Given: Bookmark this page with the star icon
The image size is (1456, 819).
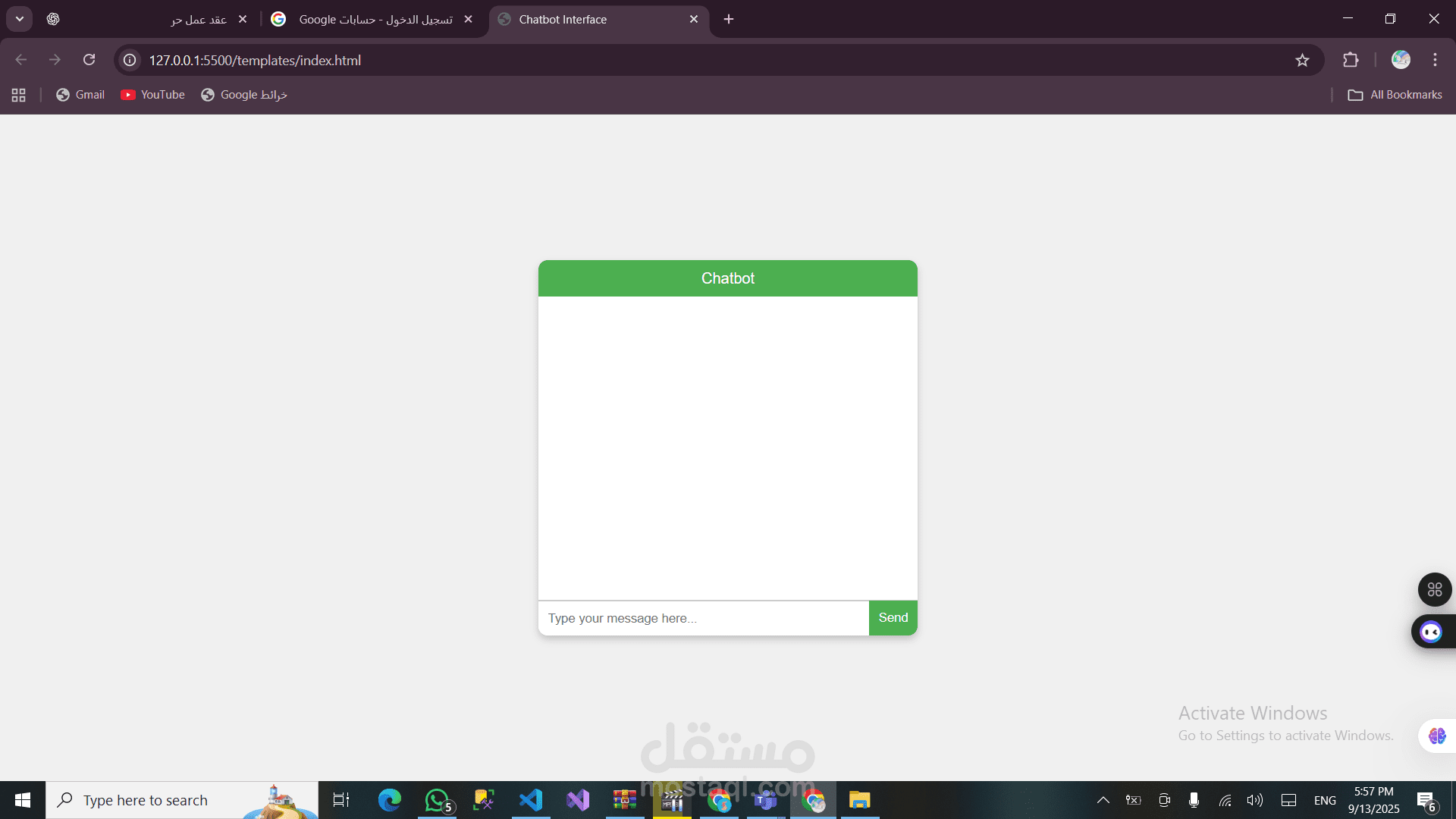Looking at the screenshot, I should coord(1302,60).
